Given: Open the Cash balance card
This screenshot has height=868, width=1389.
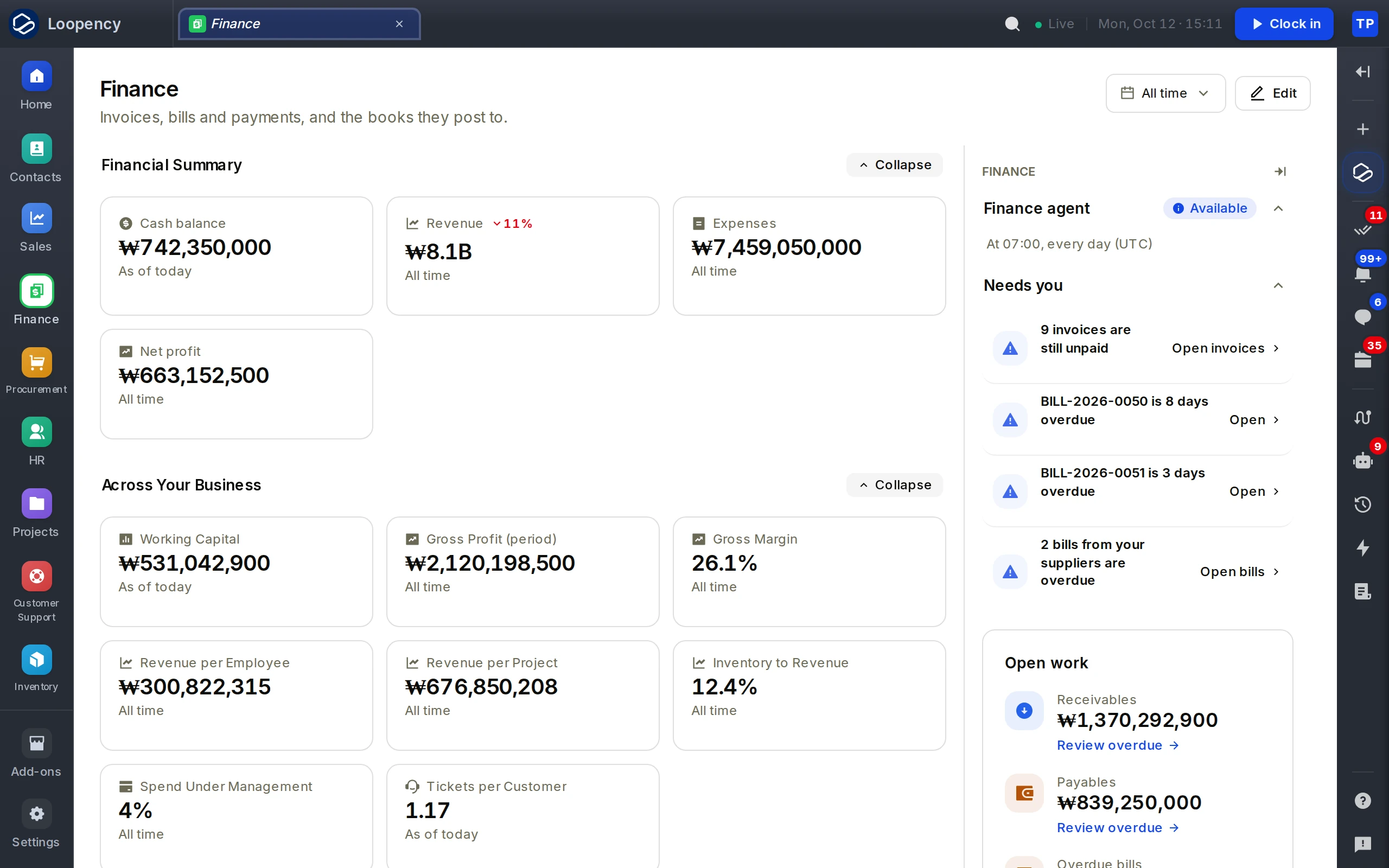Looking at the screenshot, I should [x=237, y=256].
